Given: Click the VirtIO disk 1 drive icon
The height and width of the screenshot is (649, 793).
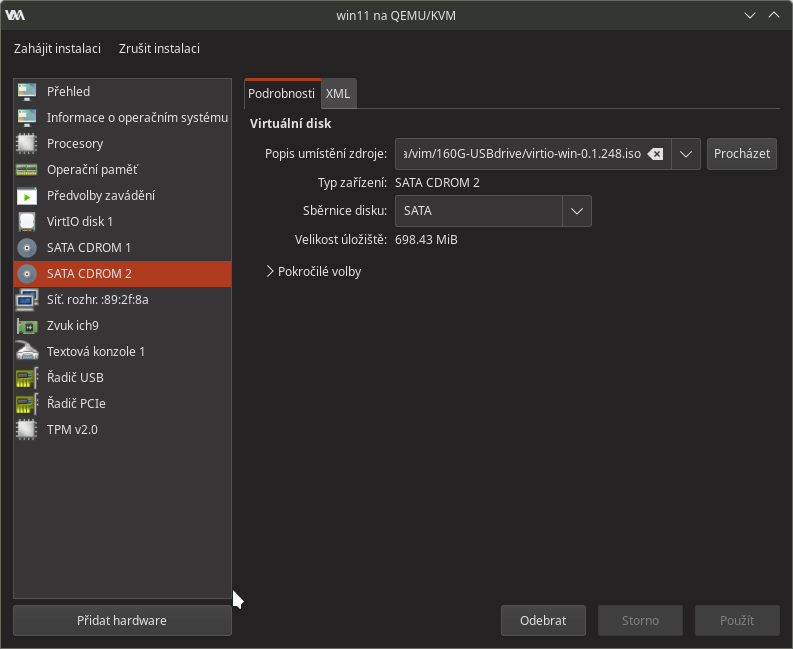Looking at the screenshot, I should pos(27,222).
